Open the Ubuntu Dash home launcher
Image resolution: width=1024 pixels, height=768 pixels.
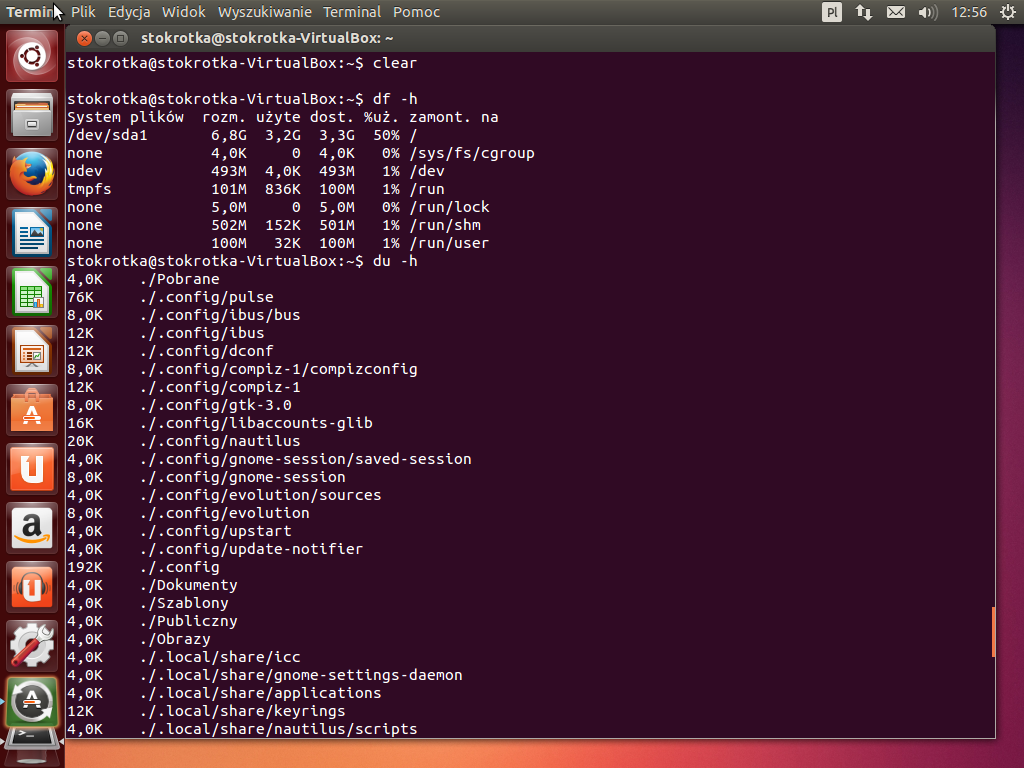coord(32,56)
